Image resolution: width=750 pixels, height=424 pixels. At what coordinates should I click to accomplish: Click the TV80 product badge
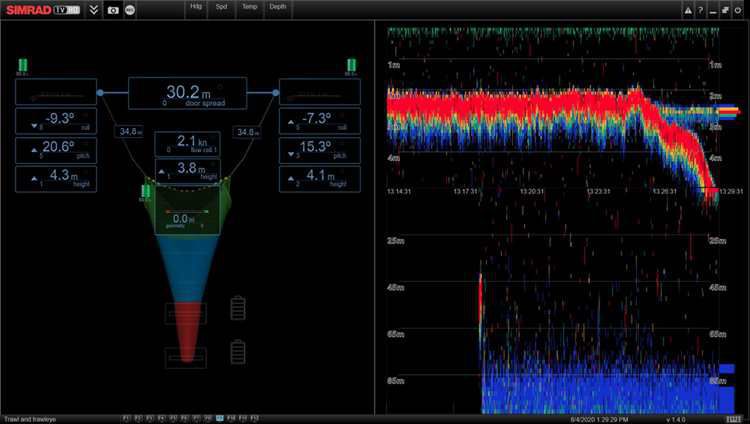point(66,10)
